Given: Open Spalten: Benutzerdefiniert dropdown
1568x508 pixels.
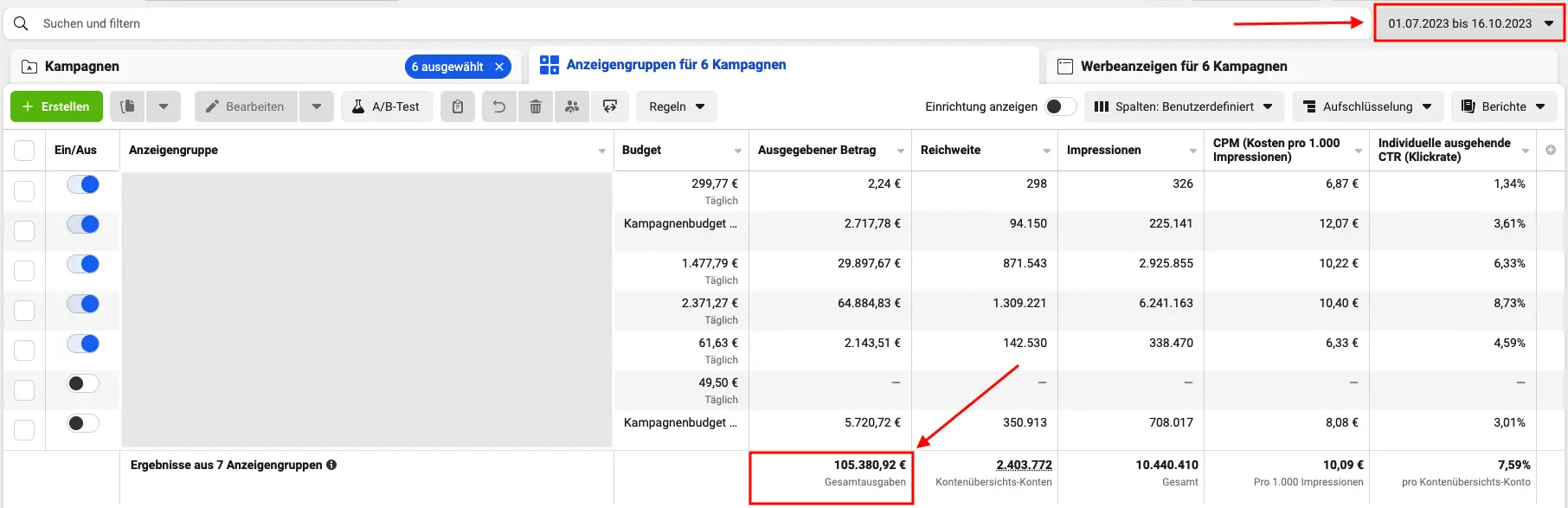Looking at the screenshot, I should (1184, 106).
